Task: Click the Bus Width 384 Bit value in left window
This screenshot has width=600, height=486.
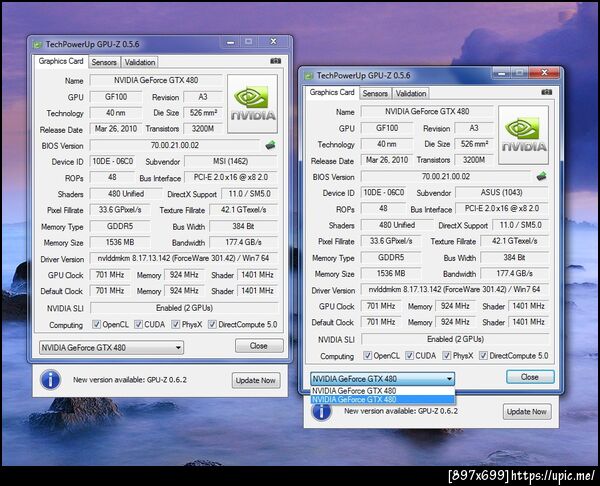Action: (x=243, y=226)
